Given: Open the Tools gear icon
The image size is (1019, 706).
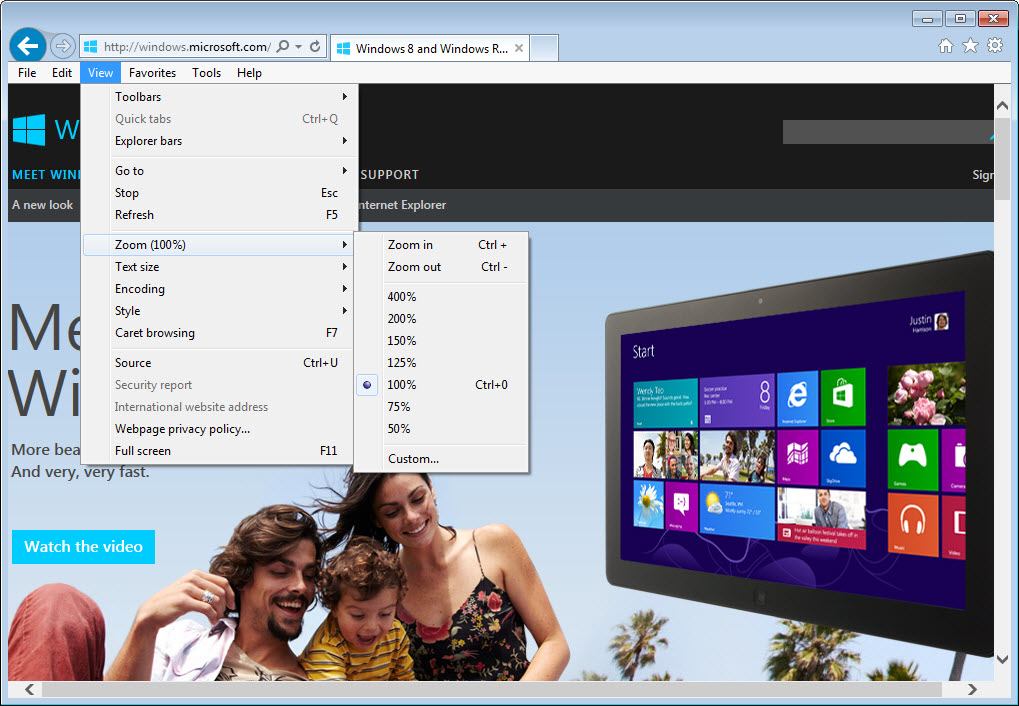Looking at the screenshot, I should click(x=995, y=46).
